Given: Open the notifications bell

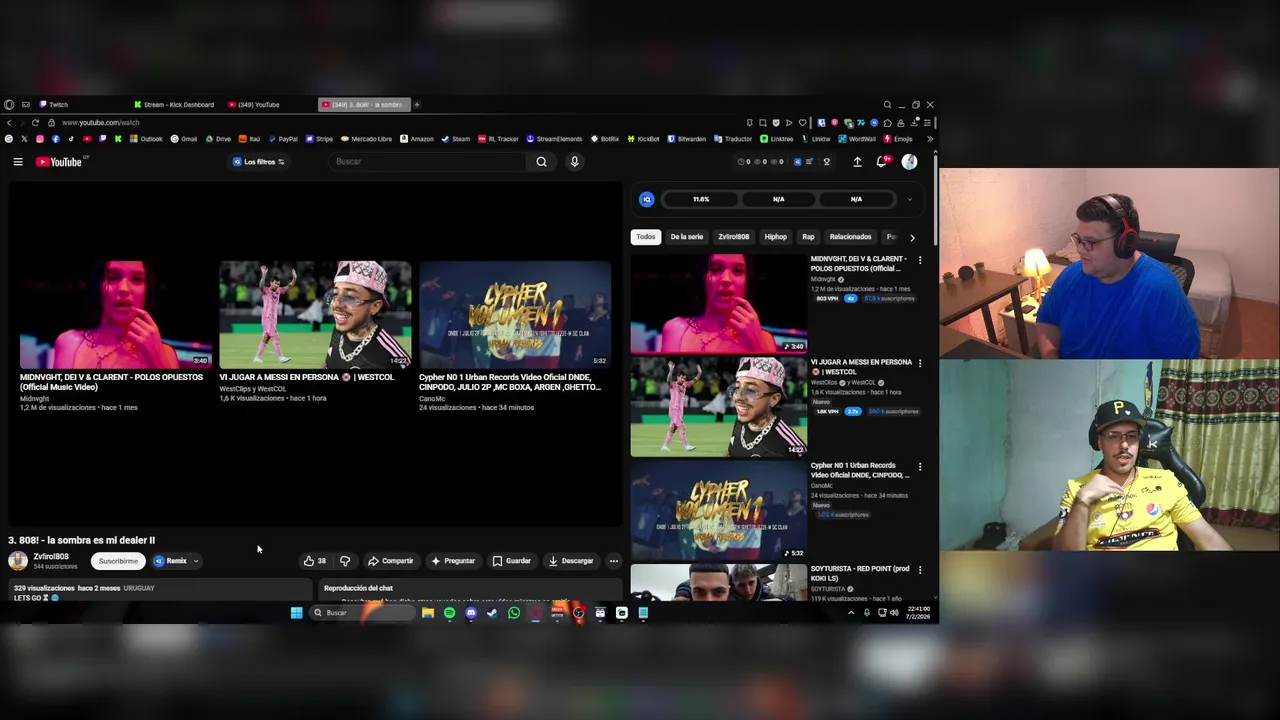Looking at the screenshot, I should [x=882, y=162].
